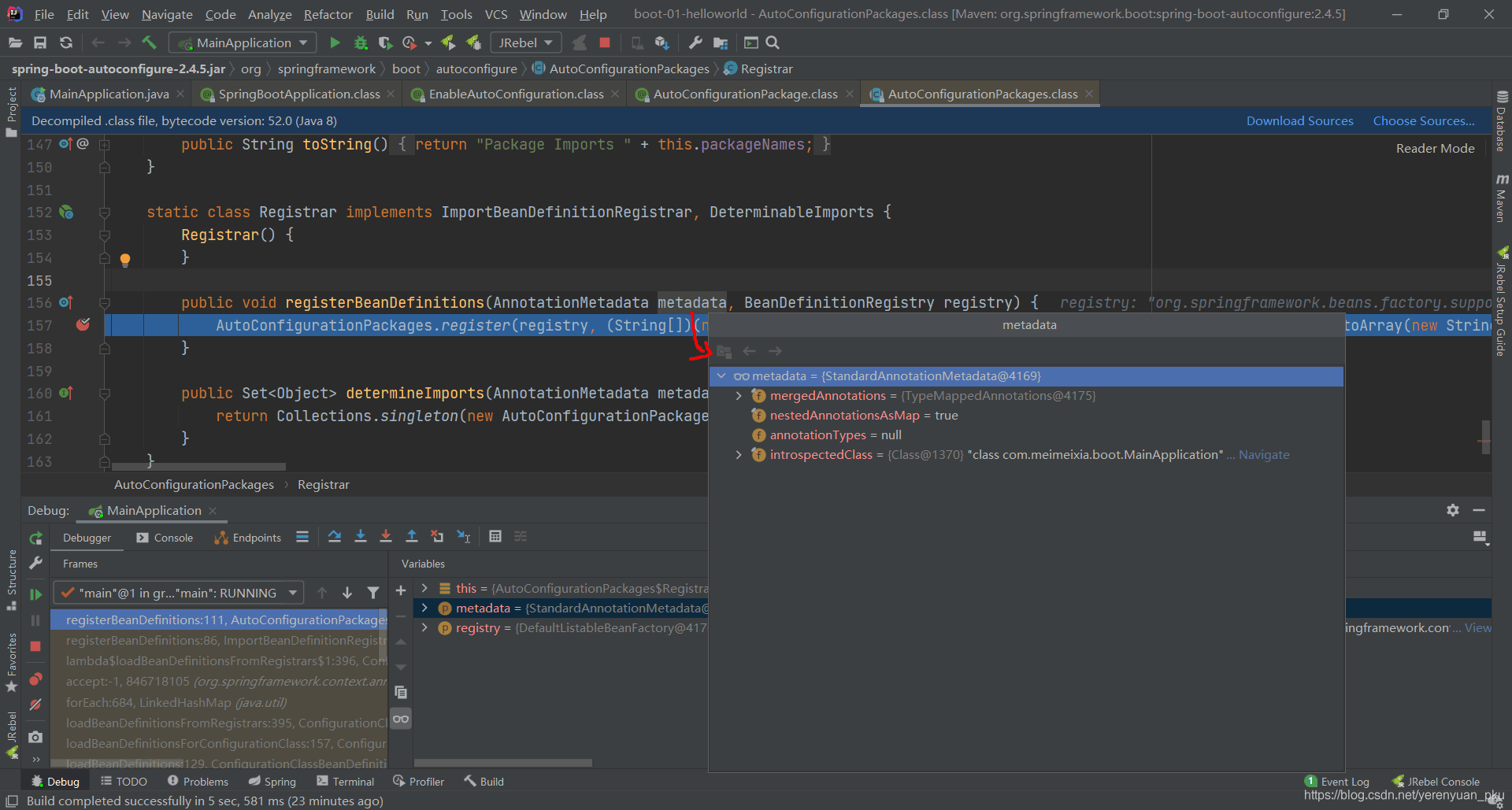Screen dimensions: 1512x810
Task: Move to previous frame up arrow
Action: click(x=322, y=593)
